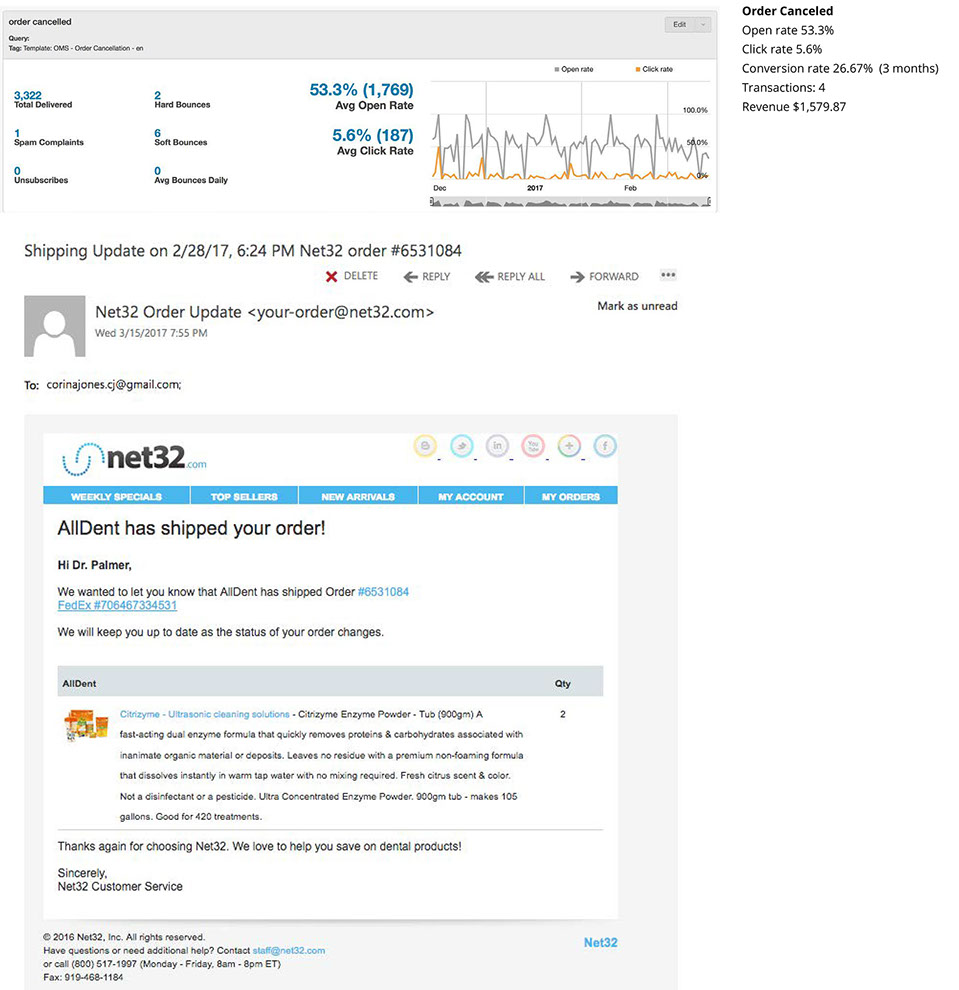Open the YouTube social icon
959x990 pixels.
click(533, 446)
